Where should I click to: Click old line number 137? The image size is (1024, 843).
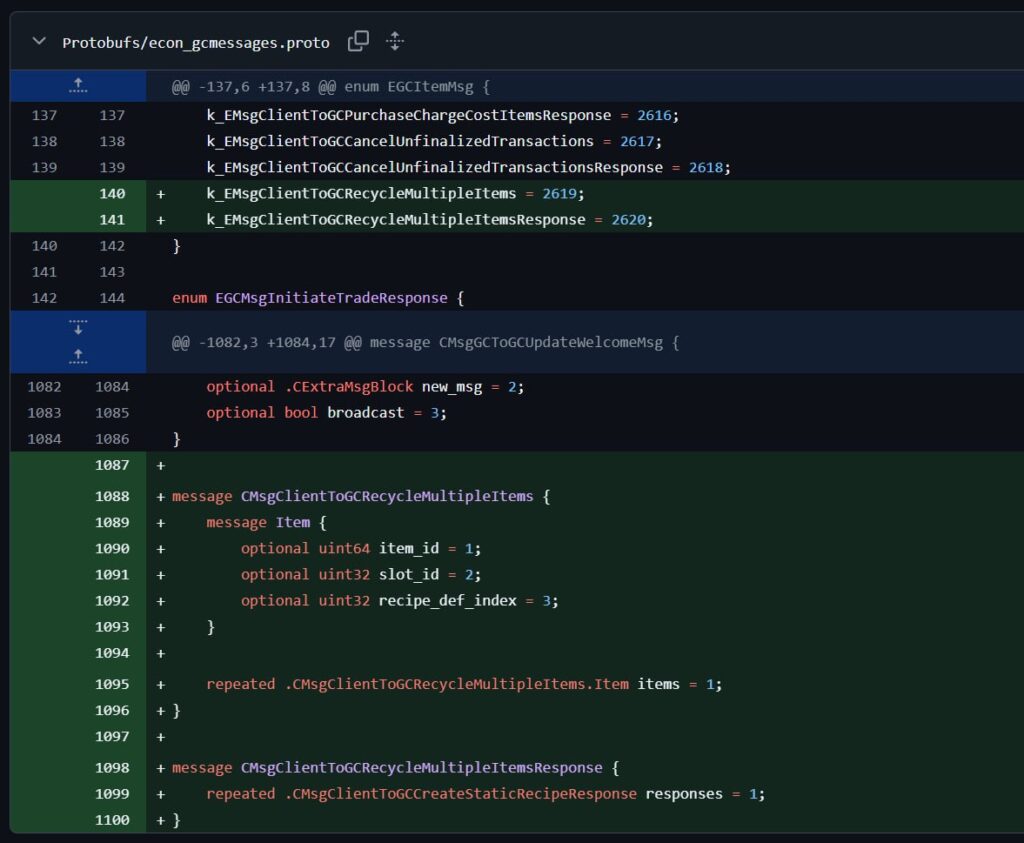click(44, 116)
